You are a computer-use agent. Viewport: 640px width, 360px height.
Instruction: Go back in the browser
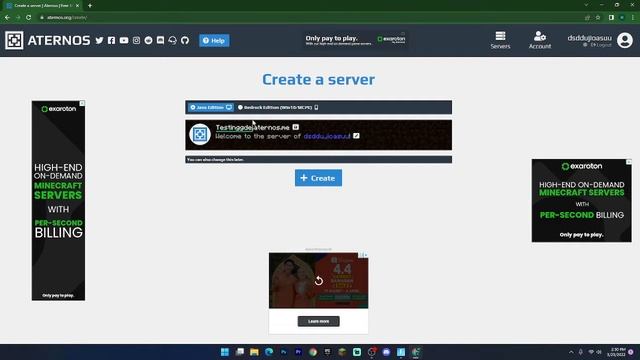[x=7, y=18]
